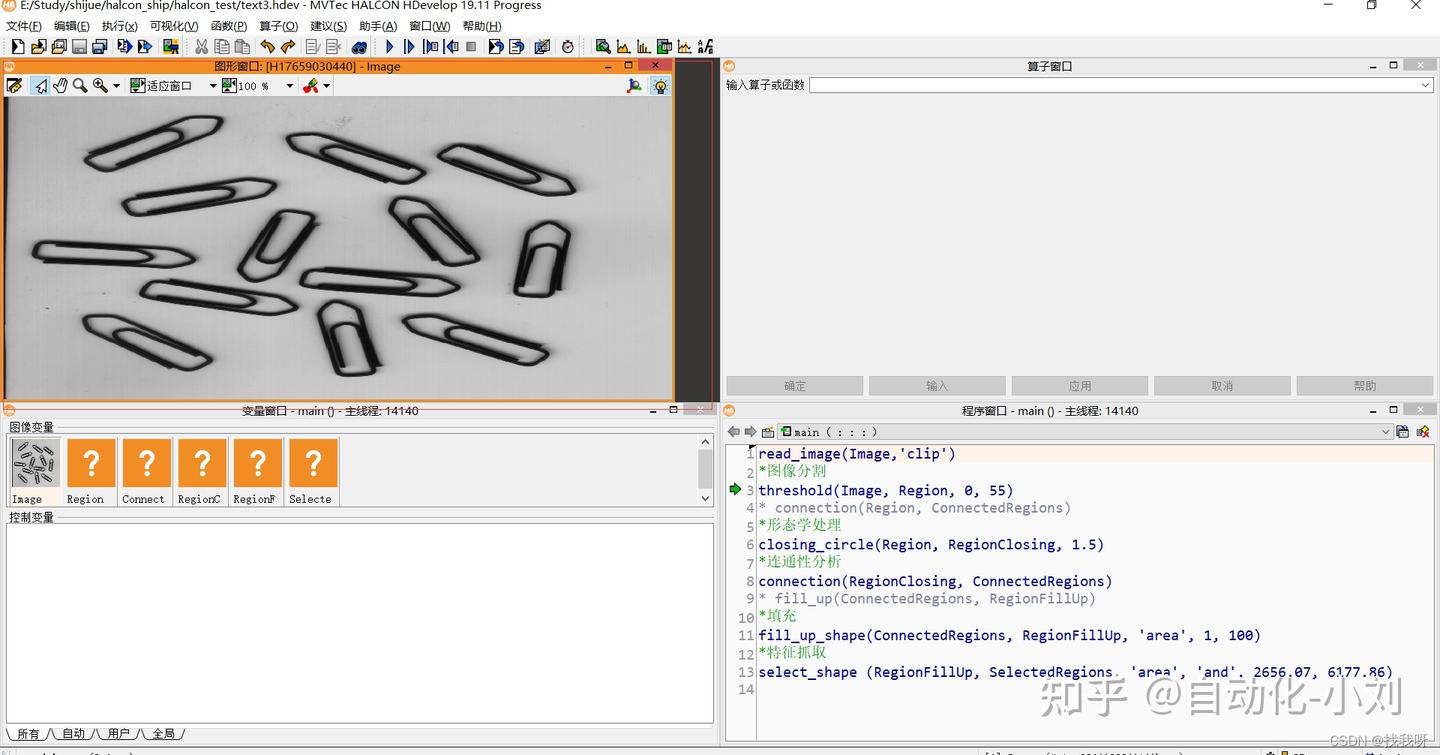The width and height of the screenshot is (1440, 755).
Task: Open the draw color brush dropdown
Action: pyautogui.click(x=326, y=86)
